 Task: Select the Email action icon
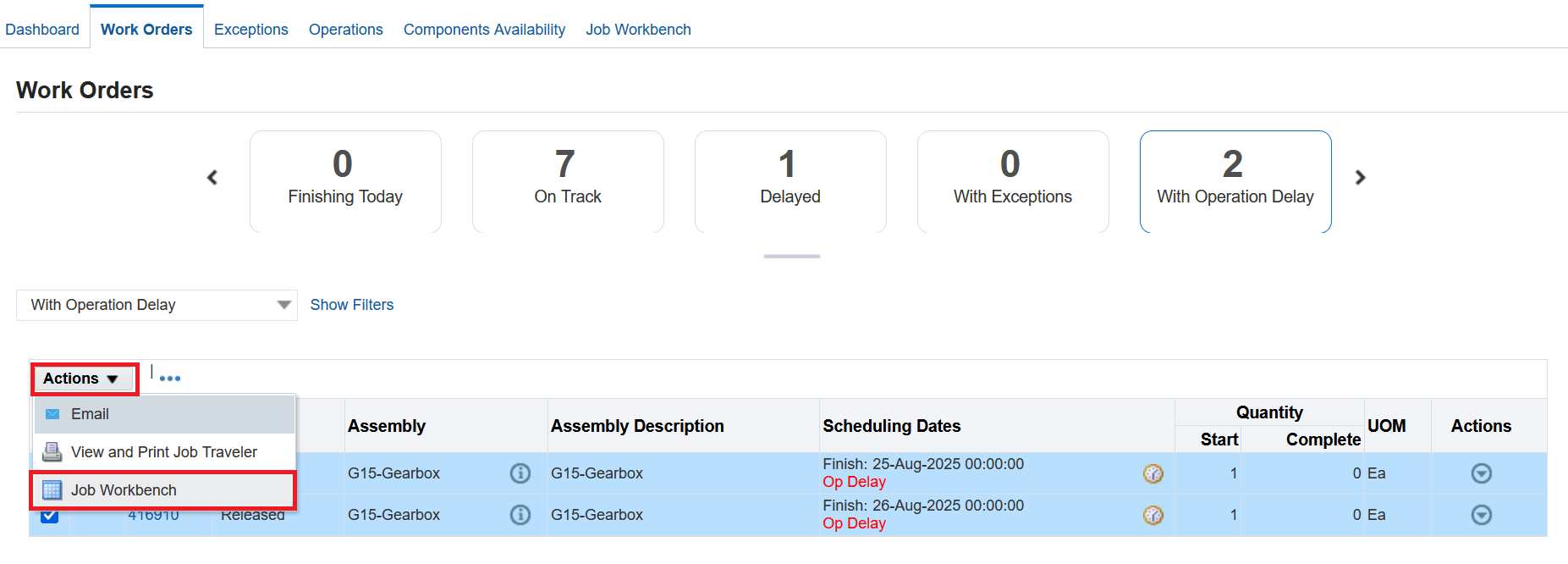tap(52, 413)
